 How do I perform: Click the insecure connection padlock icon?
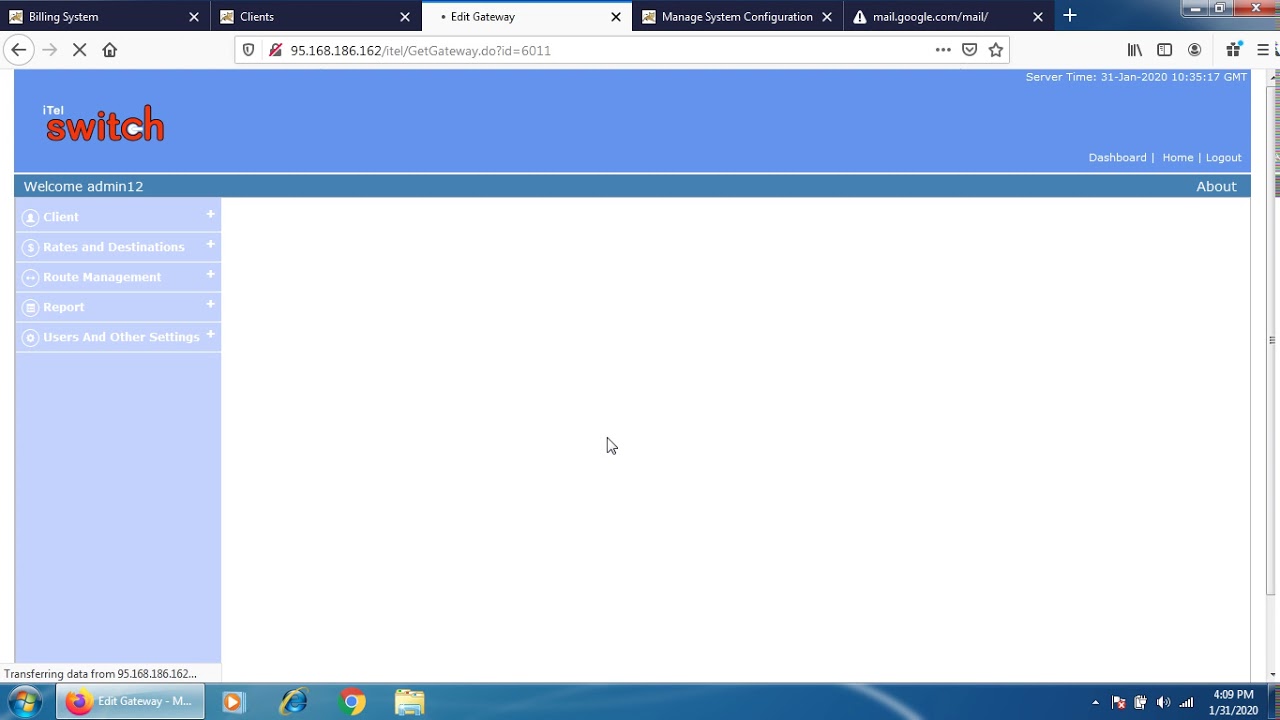[275, 50]
